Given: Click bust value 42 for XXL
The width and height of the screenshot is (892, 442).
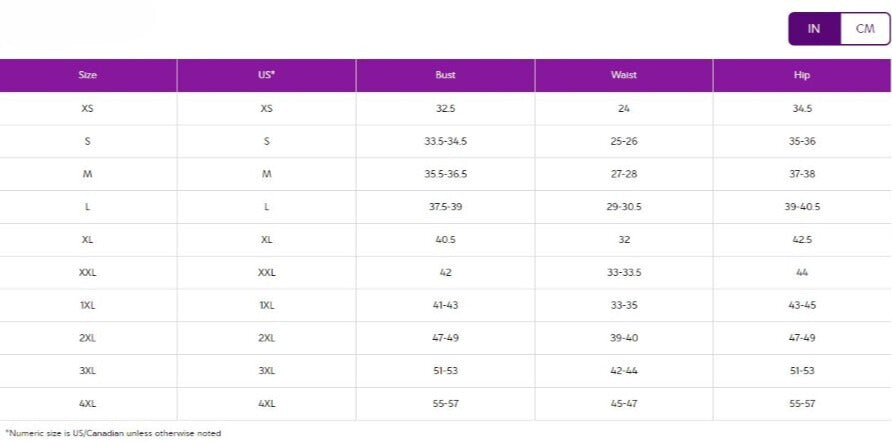Looking at the screenshot, I should 445,273.
